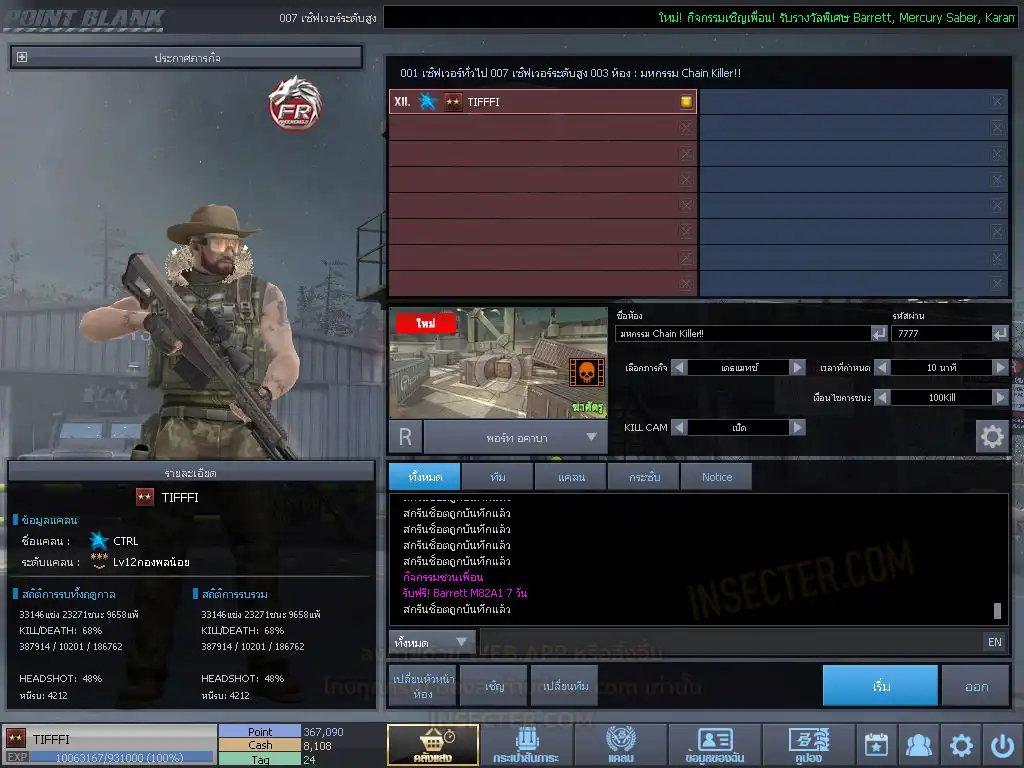The height and width of the screenshot is (768, 1024).
Task: Switch to the Notice chat tab
Action: coord(716,477)
